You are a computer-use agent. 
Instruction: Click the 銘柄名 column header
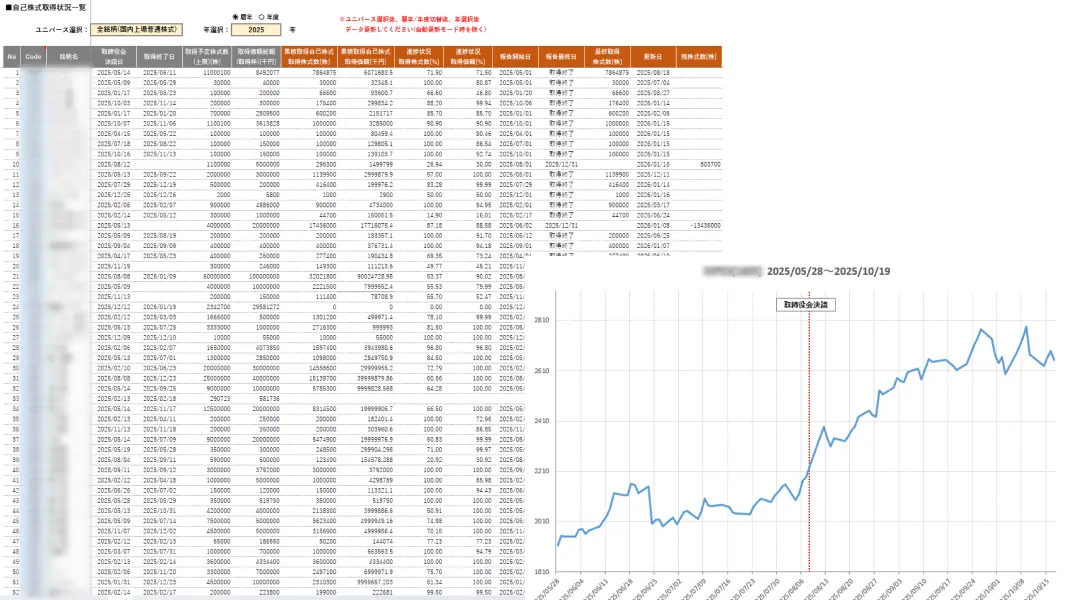[x=68, y=57]
